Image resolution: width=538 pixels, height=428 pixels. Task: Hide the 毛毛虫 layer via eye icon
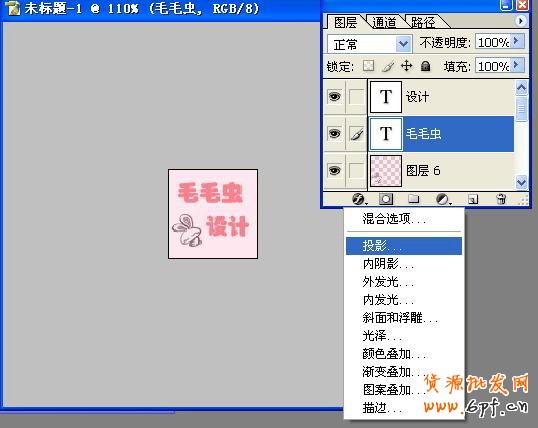pyautogui.click(x=334, y=133)
